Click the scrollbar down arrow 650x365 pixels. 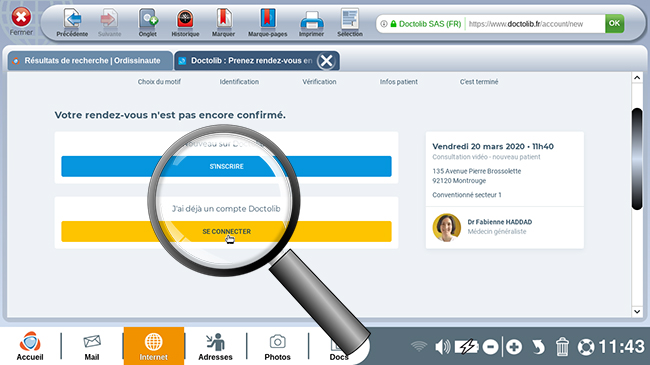tap(637, 311)
